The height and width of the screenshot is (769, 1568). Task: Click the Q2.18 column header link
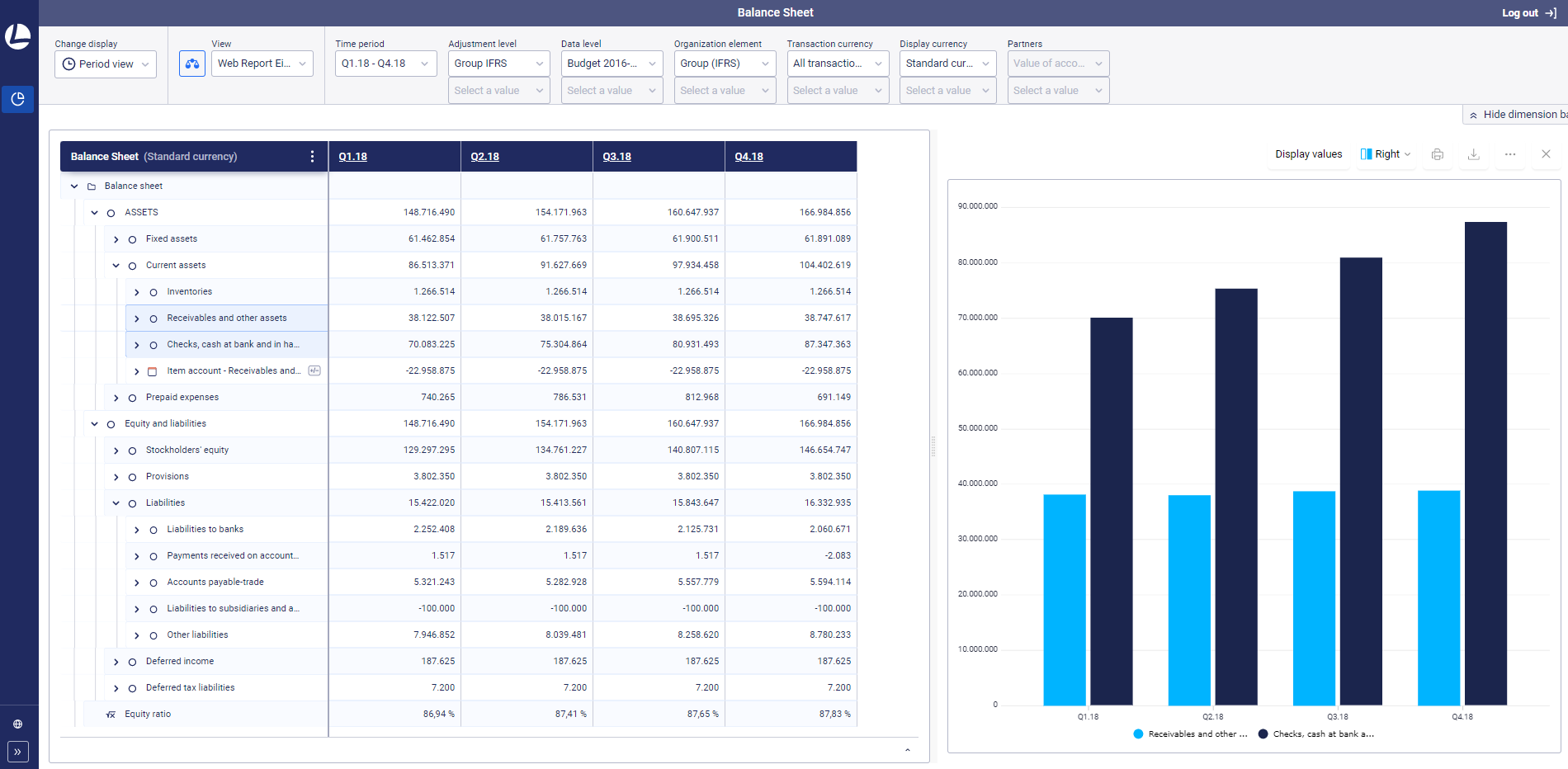485,157
